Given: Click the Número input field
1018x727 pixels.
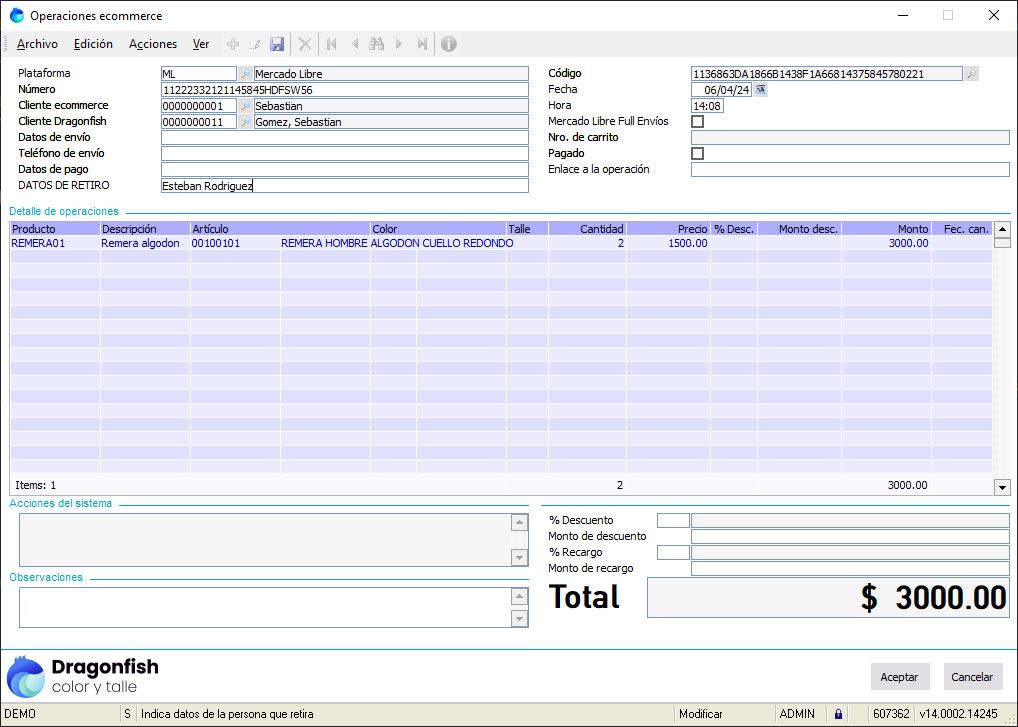Looking at the screenshot, I should [345, 90].
